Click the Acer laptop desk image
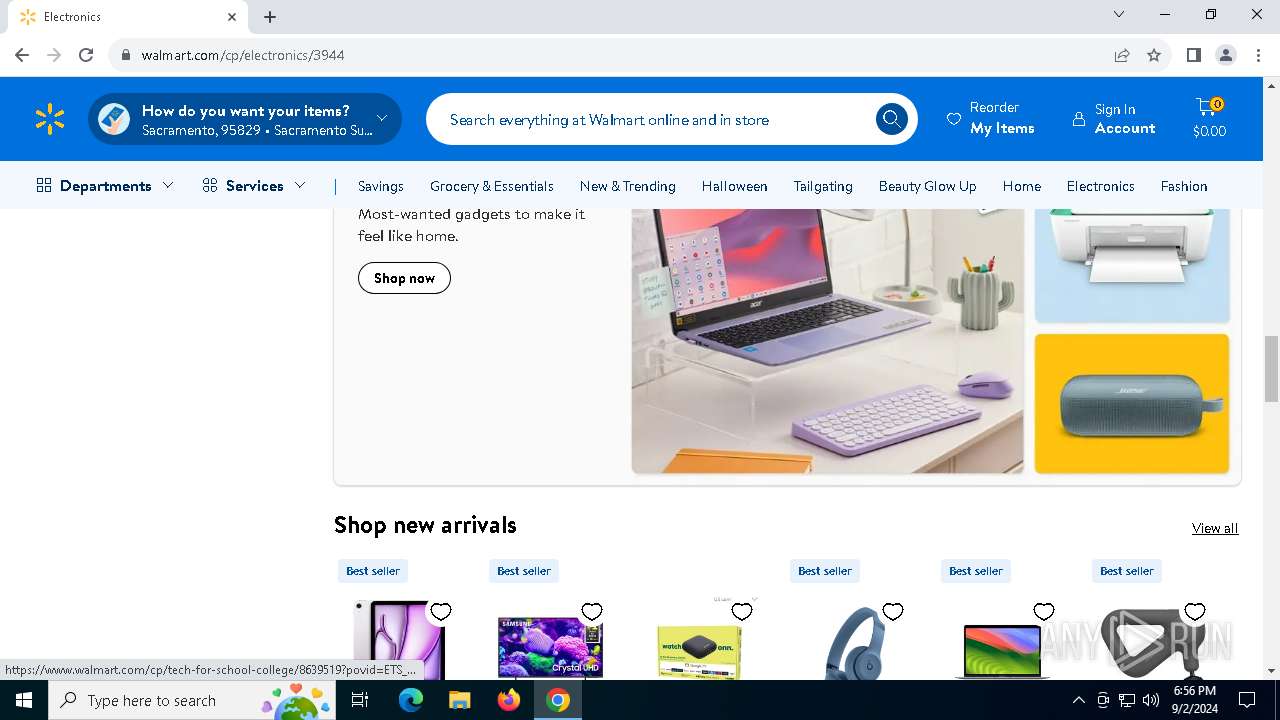1280x720 pixels. [x=828, y=341]
